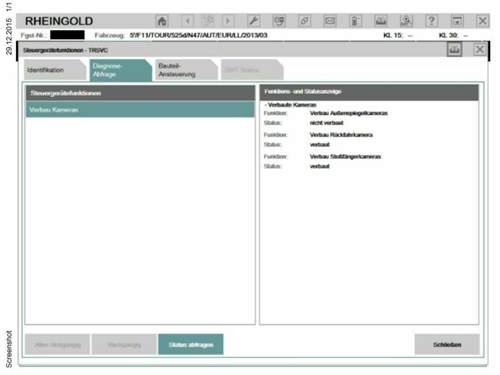Open the Bauteil-Ansteuerung tab
Image resolution: width=500 pixels, height=375 pixels.
(186, 70)
